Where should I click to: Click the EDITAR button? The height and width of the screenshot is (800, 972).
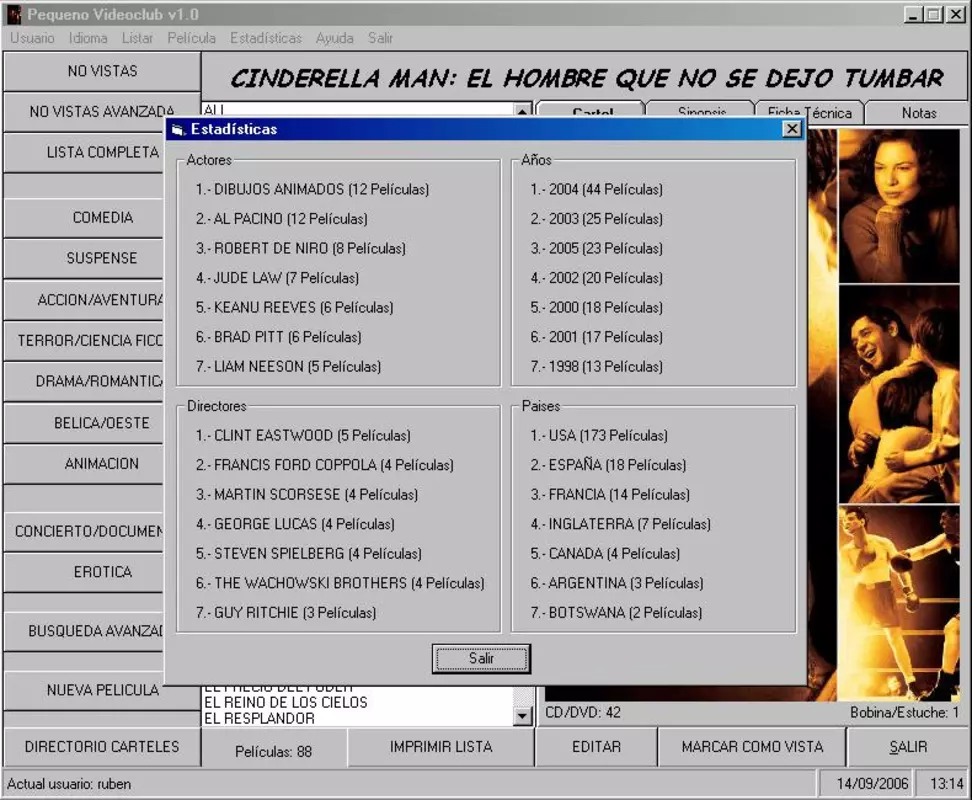[x=596, y=747]
